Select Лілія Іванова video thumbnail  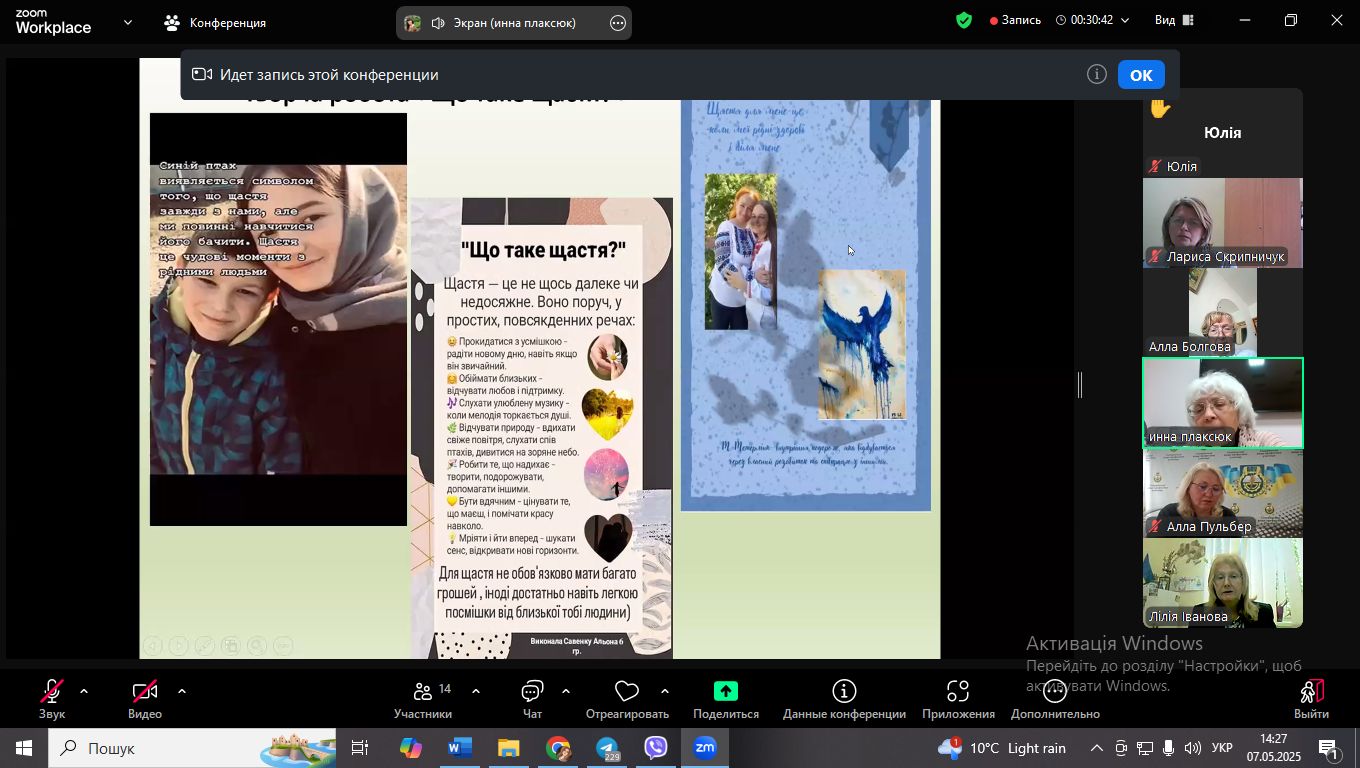tap(1222, 583)
